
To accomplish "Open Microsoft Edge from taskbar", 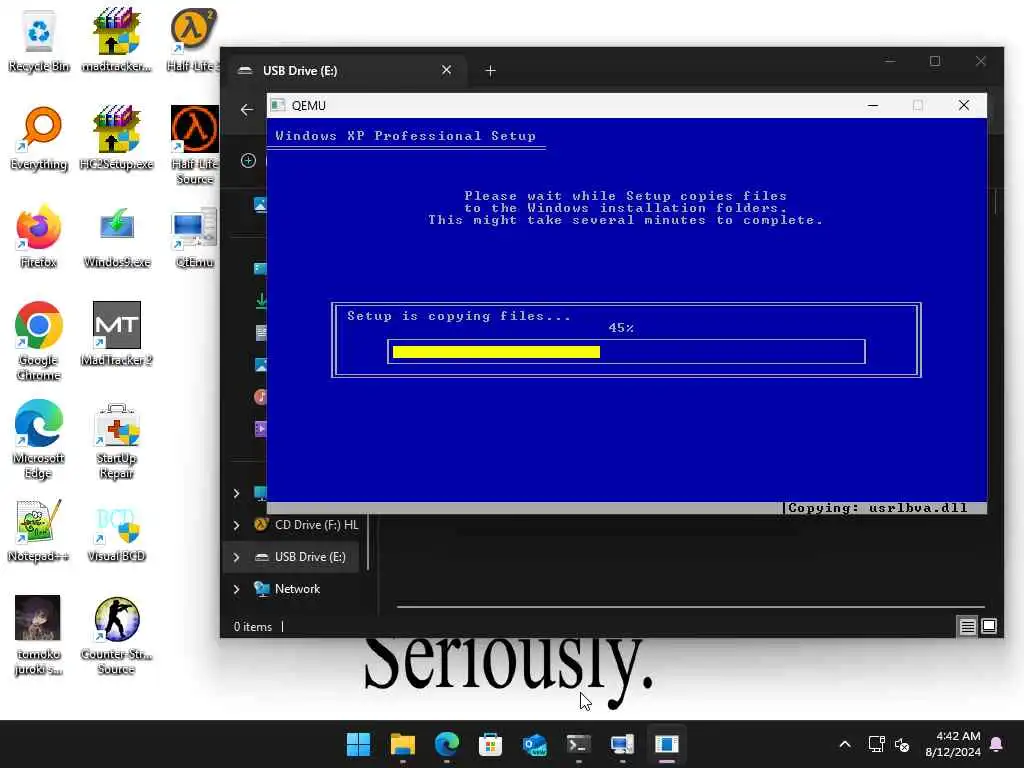I will click(447, 744).
